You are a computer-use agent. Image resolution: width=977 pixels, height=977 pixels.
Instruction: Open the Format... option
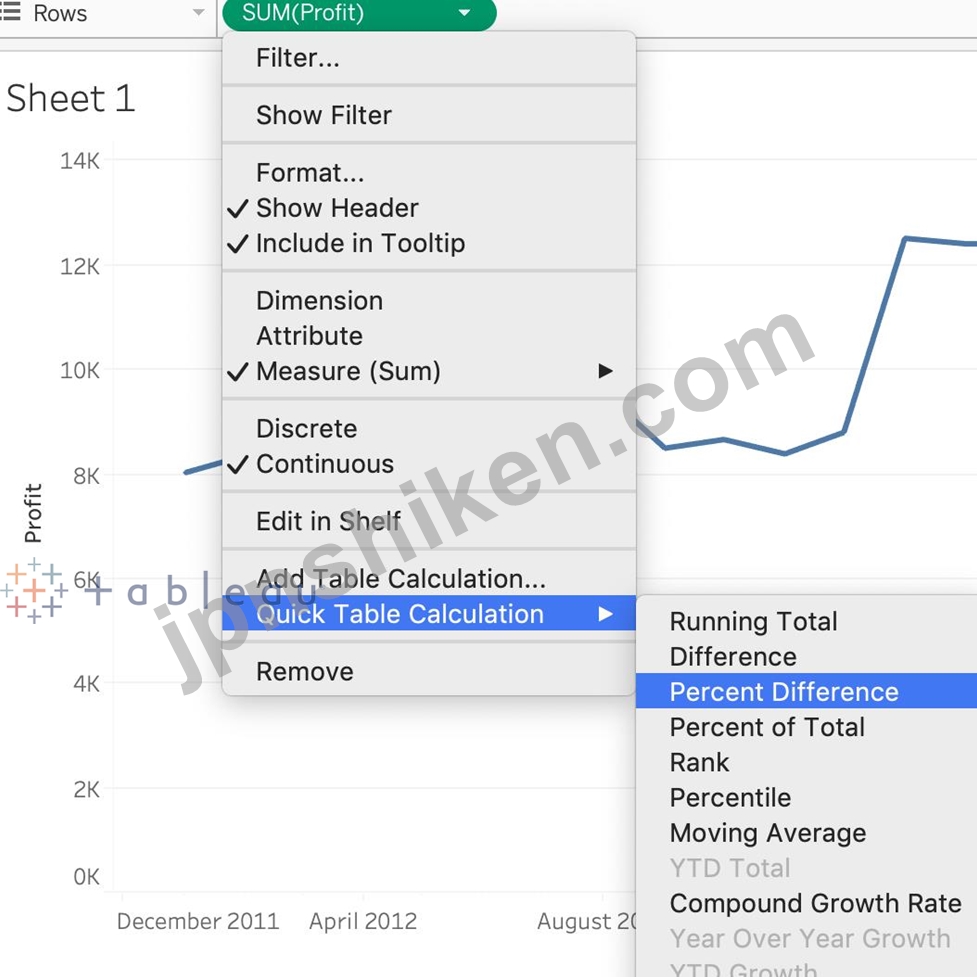[x=309, y=173]
